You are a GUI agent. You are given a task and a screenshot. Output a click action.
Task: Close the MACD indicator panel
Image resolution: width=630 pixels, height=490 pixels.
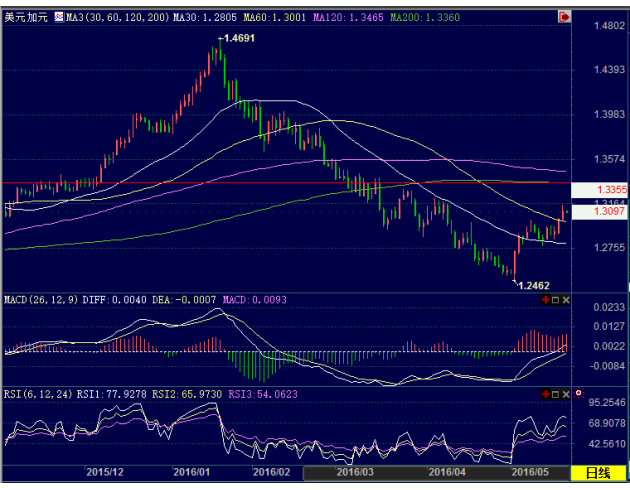565,300
